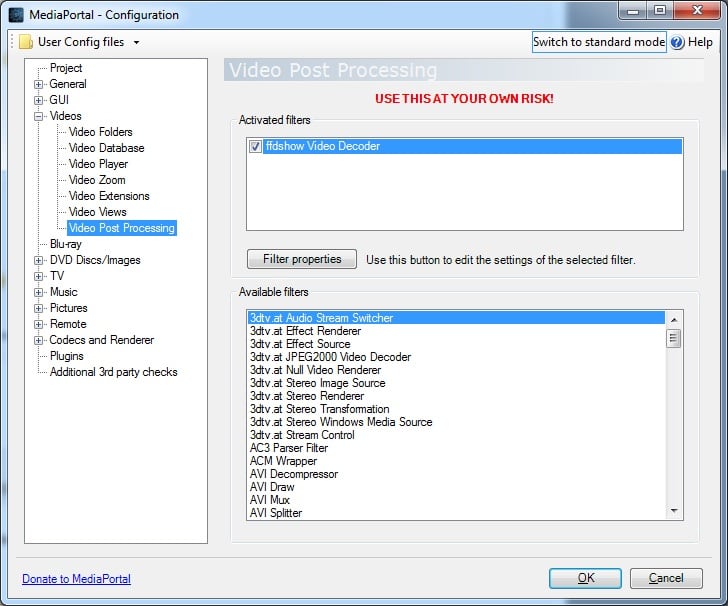Viewport: 728px width, 606px height.
Task: Expand the General tree node
Action: click(39, 84)
